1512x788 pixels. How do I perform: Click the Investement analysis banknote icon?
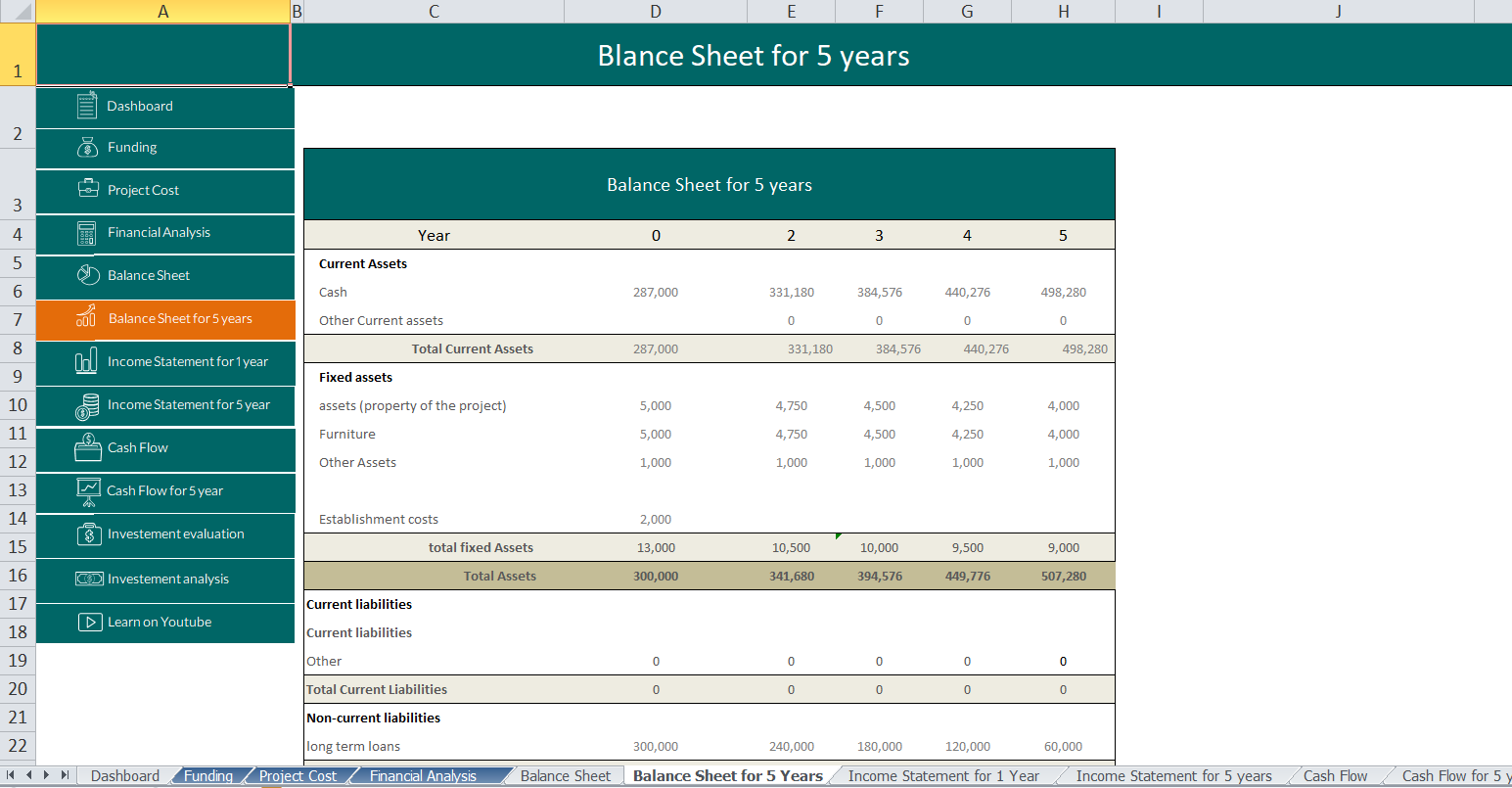coord(89,579)
